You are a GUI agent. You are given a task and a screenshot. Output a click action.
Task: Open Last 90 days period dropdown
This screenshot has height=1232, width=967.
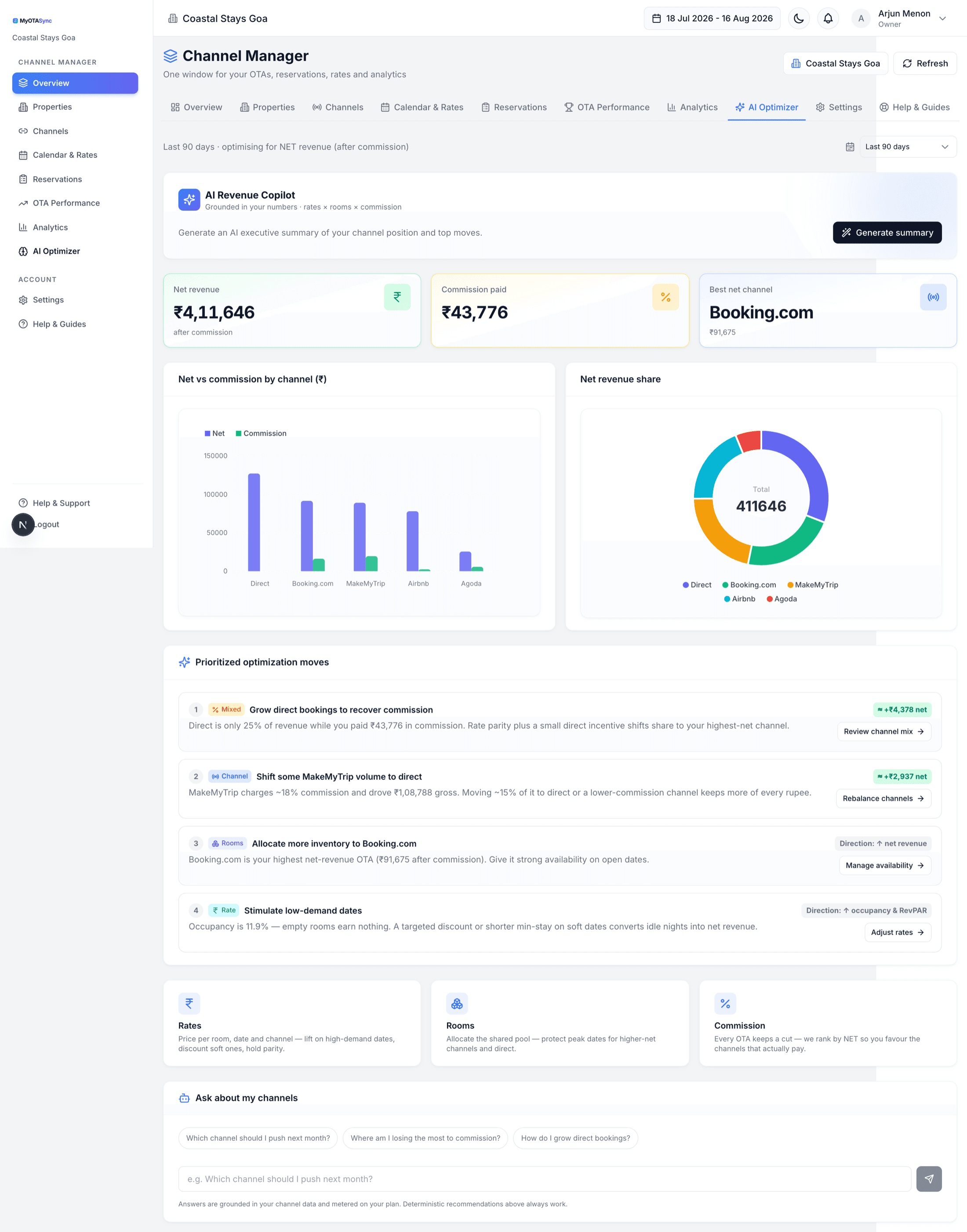(908, 147)
